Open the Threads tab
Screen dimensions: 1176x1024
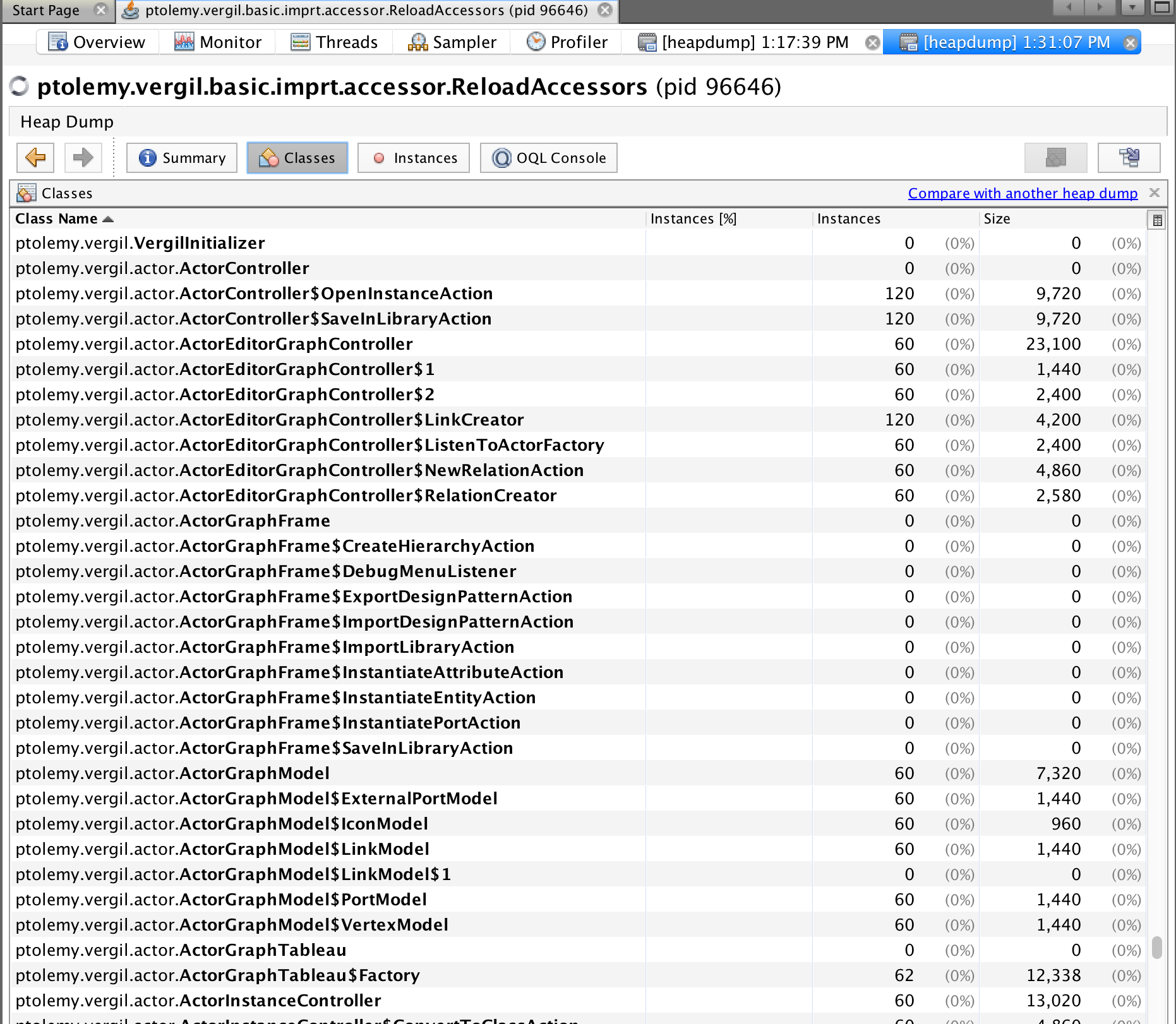pyautogui.click(x=334, y=42)
